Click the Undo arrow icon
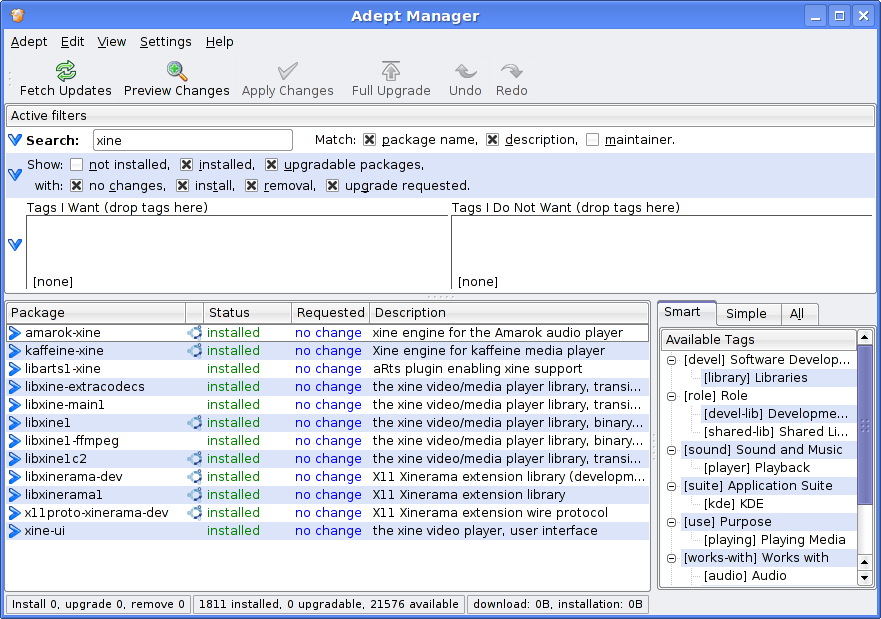Image resolution: width=881 pixels, height=619 pixels. pyautogui.click(x=465, y=71)
